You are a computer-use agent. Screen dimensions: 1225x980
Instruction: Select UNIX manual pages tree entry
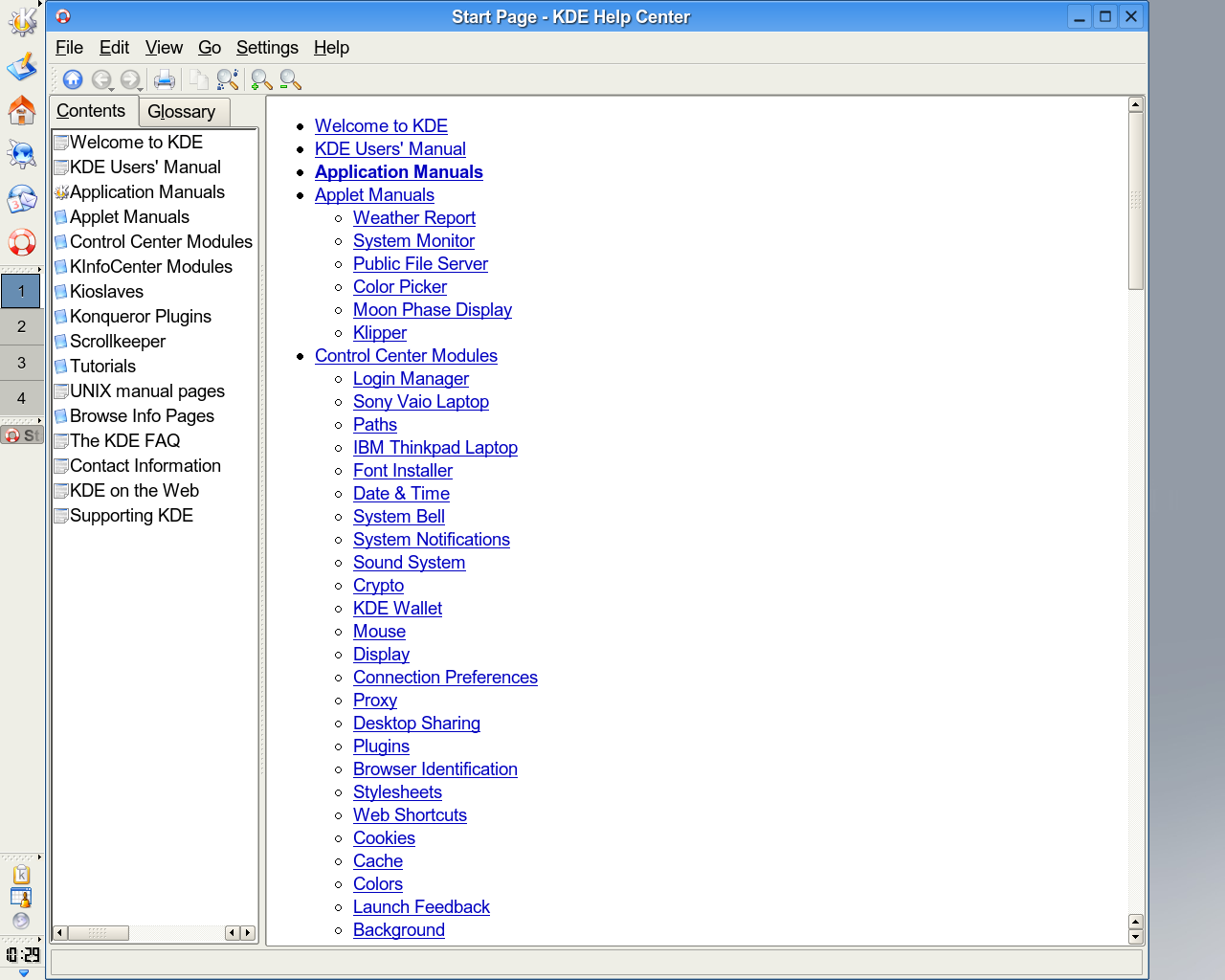(x=140, y=391)
